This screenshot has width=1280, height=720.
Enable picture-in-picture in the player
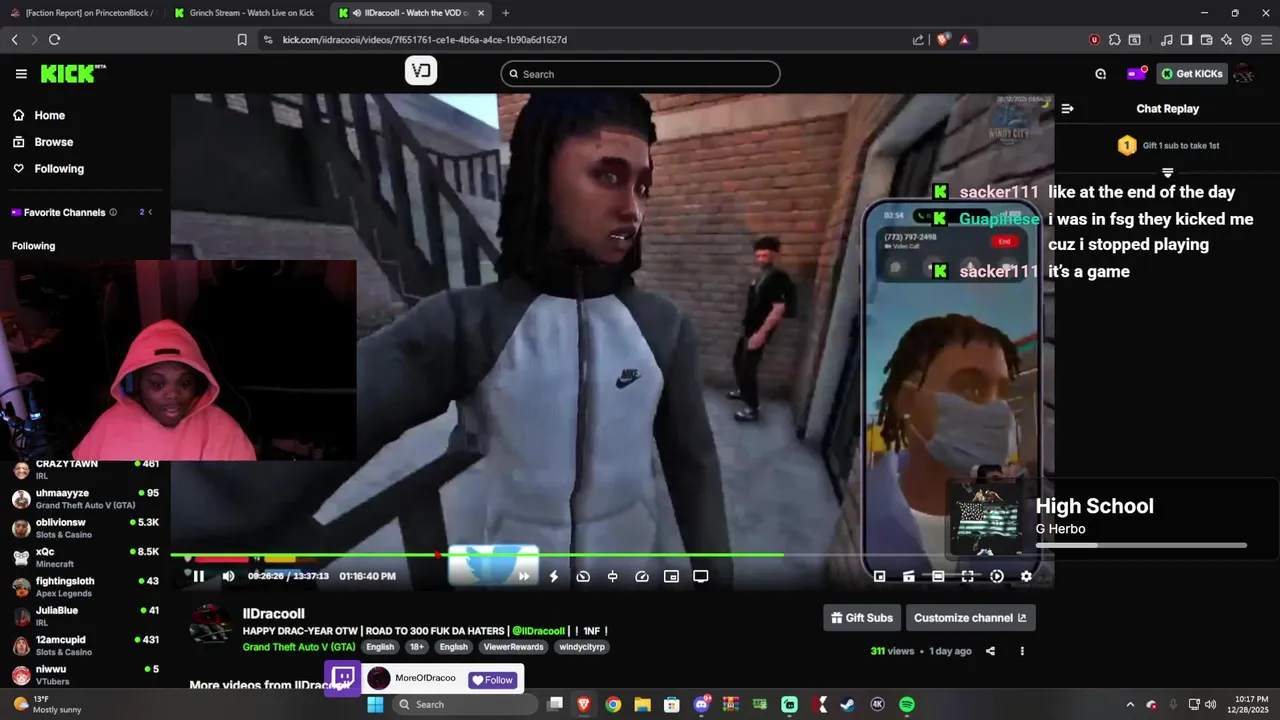(x=671, y=576)
